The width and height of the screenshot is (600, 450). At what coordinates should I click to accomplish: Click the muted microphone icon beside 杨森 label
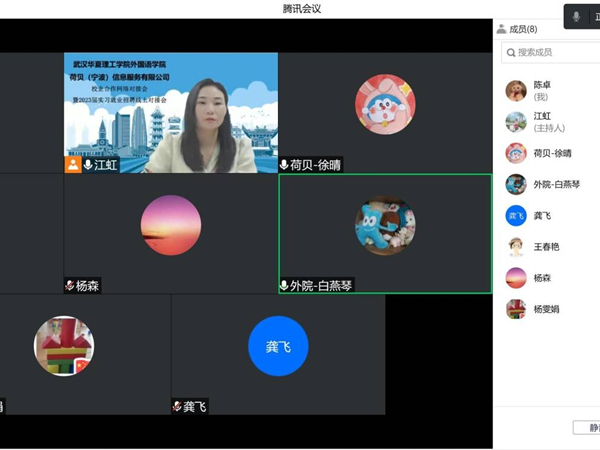pos(69,285)
